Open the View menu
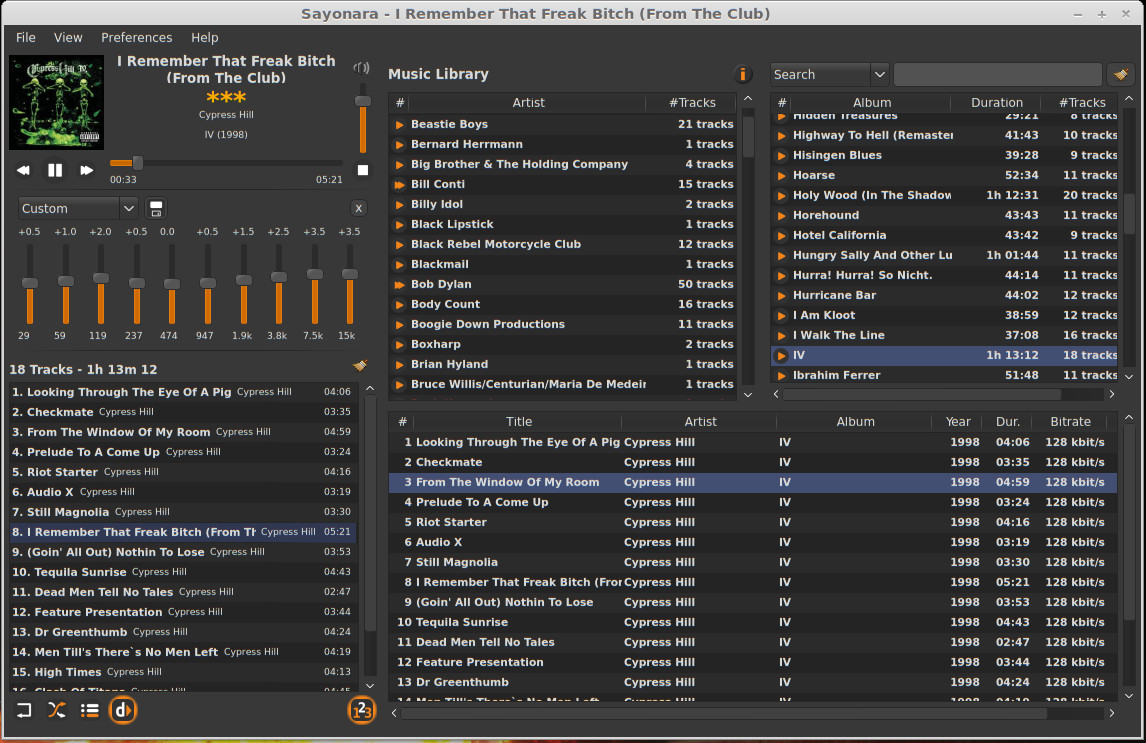 point(68,37)
